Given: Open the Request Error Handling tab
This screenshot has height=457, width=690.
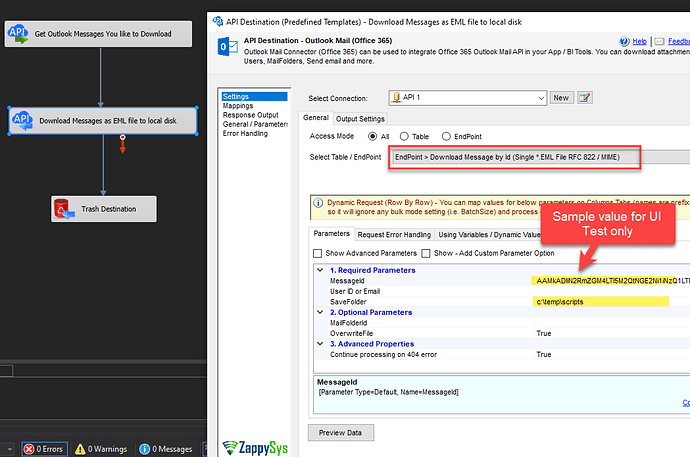Looking at the screenshot, I should (393, 234).
